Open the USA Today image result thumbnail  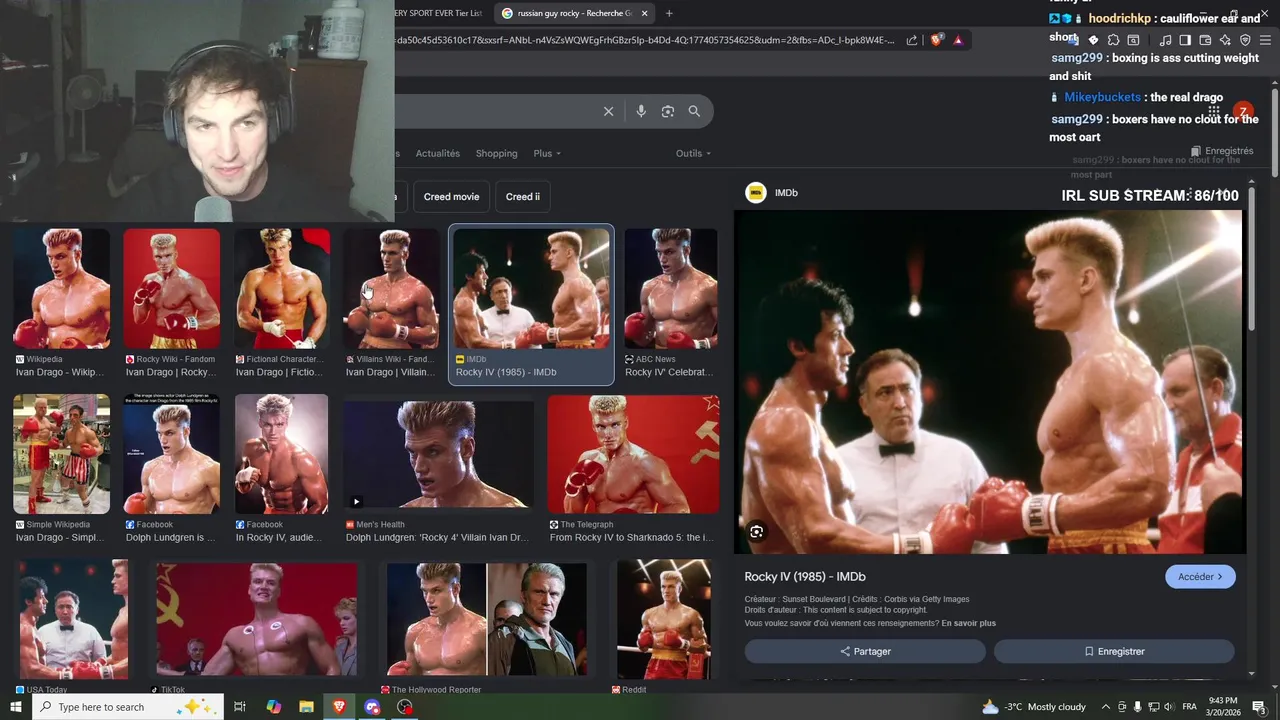[x=72, y=620]
